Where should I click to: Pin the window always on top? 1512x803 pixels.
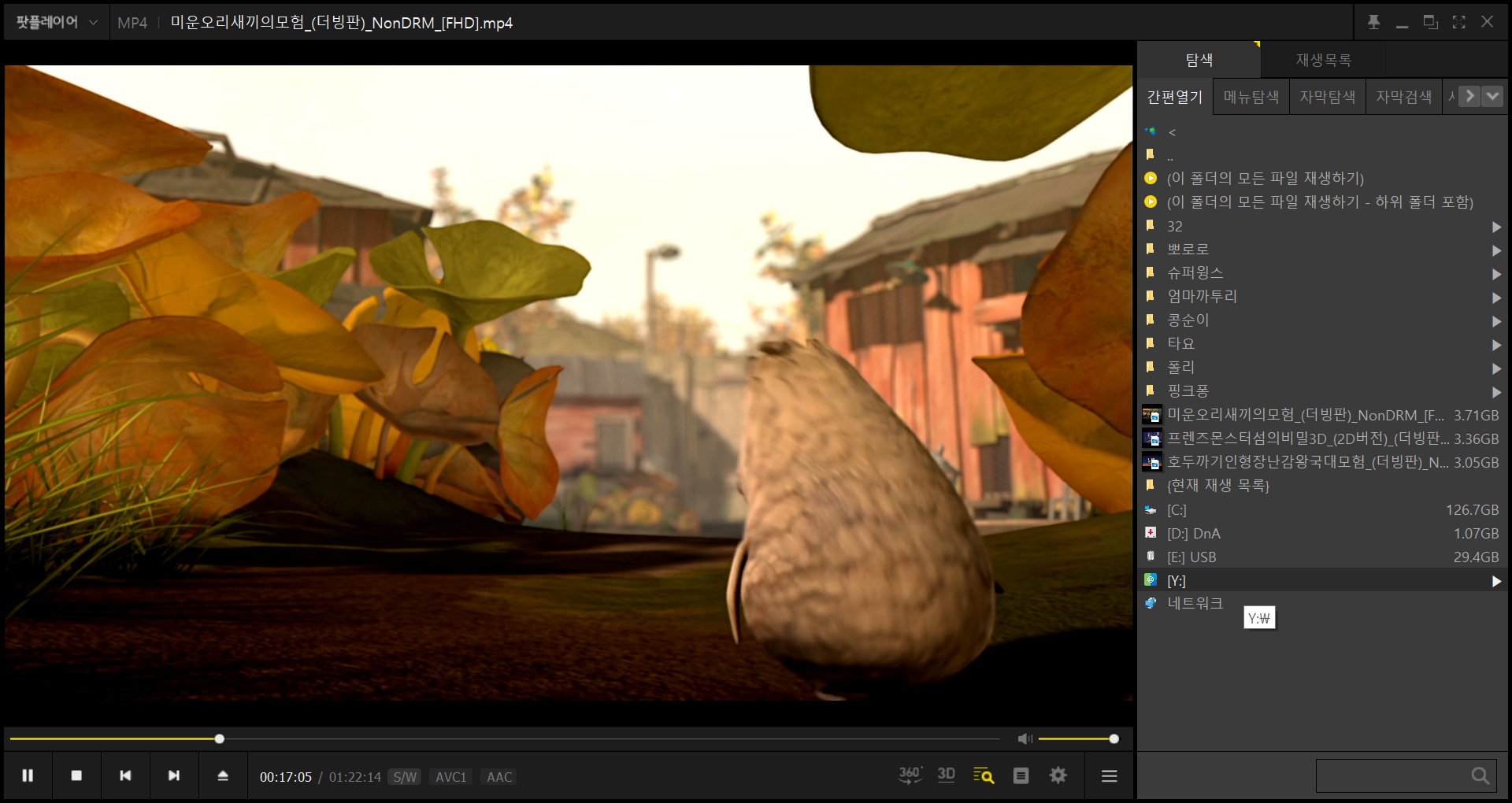coord(1373,22)
